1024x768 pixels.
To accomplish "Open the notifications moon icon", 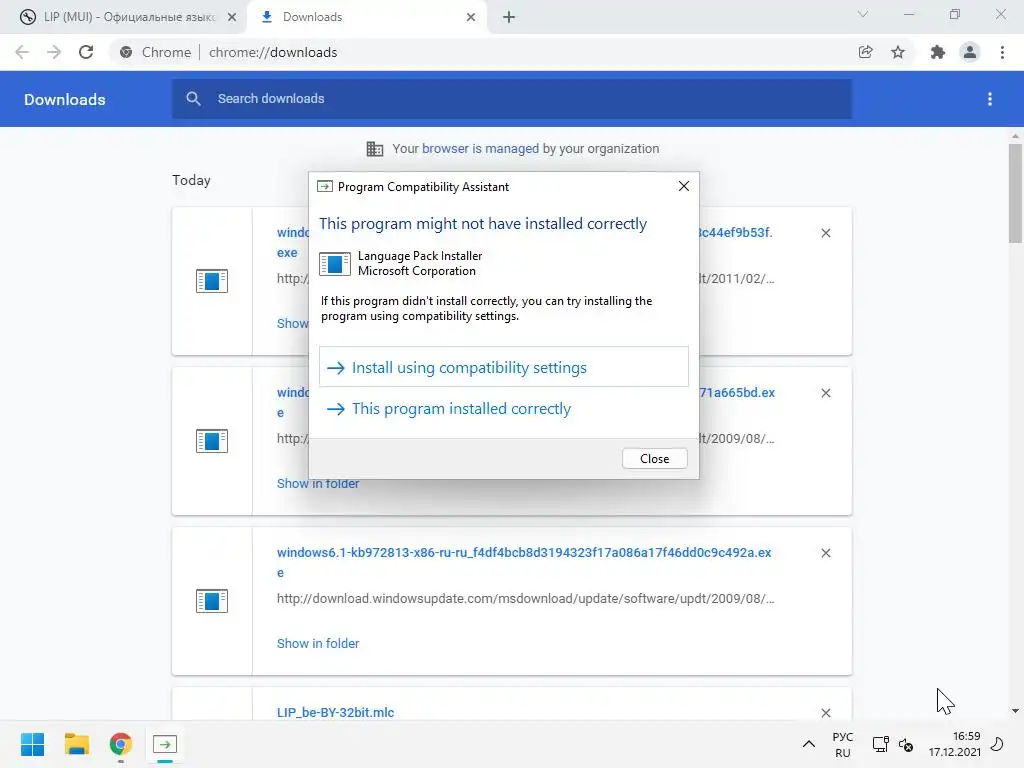I will (997, 744).
